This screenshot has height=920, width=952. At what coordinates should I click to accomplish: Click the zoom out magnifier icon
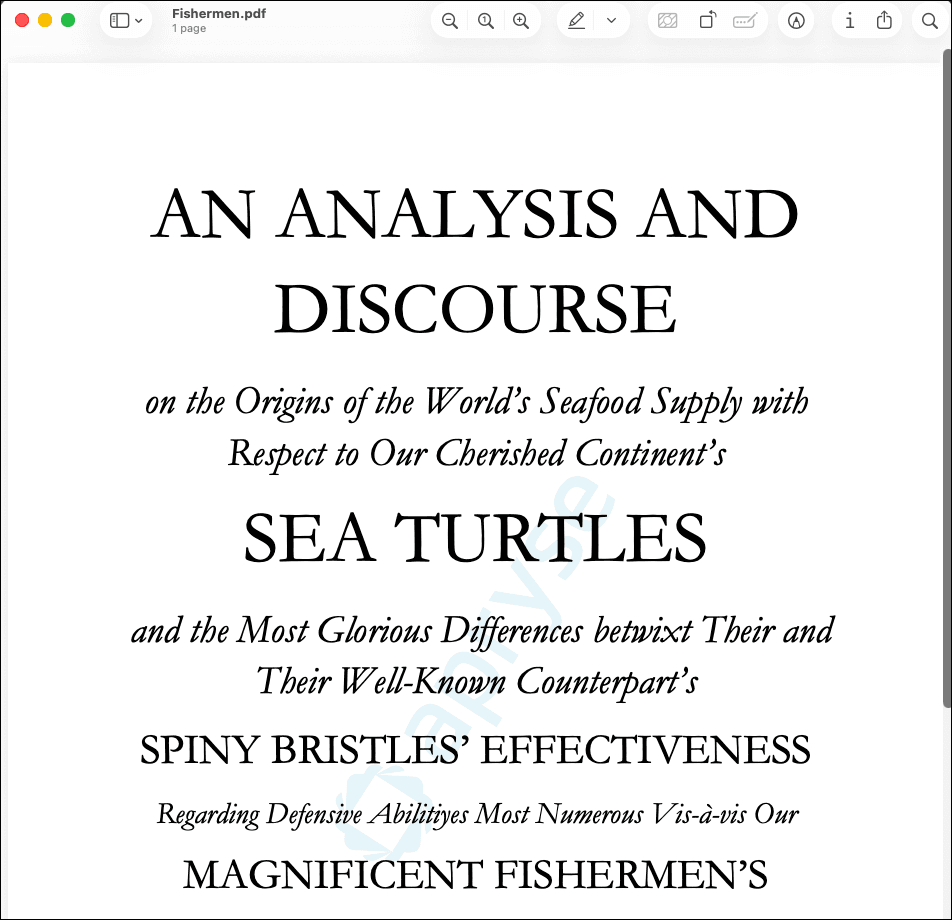[x=451, y=21]
